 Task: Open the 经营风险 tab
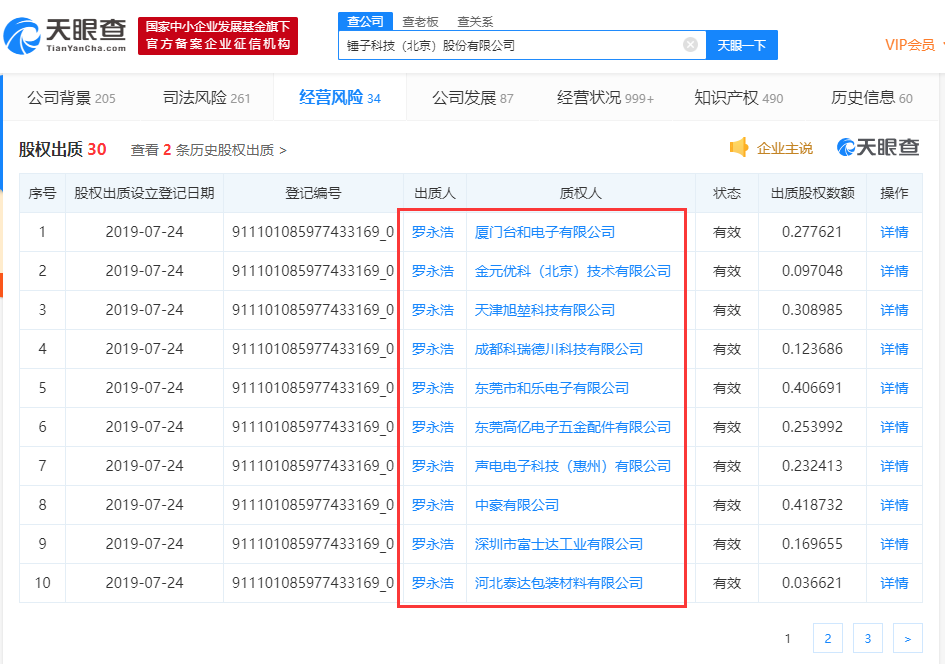[340, 98]
